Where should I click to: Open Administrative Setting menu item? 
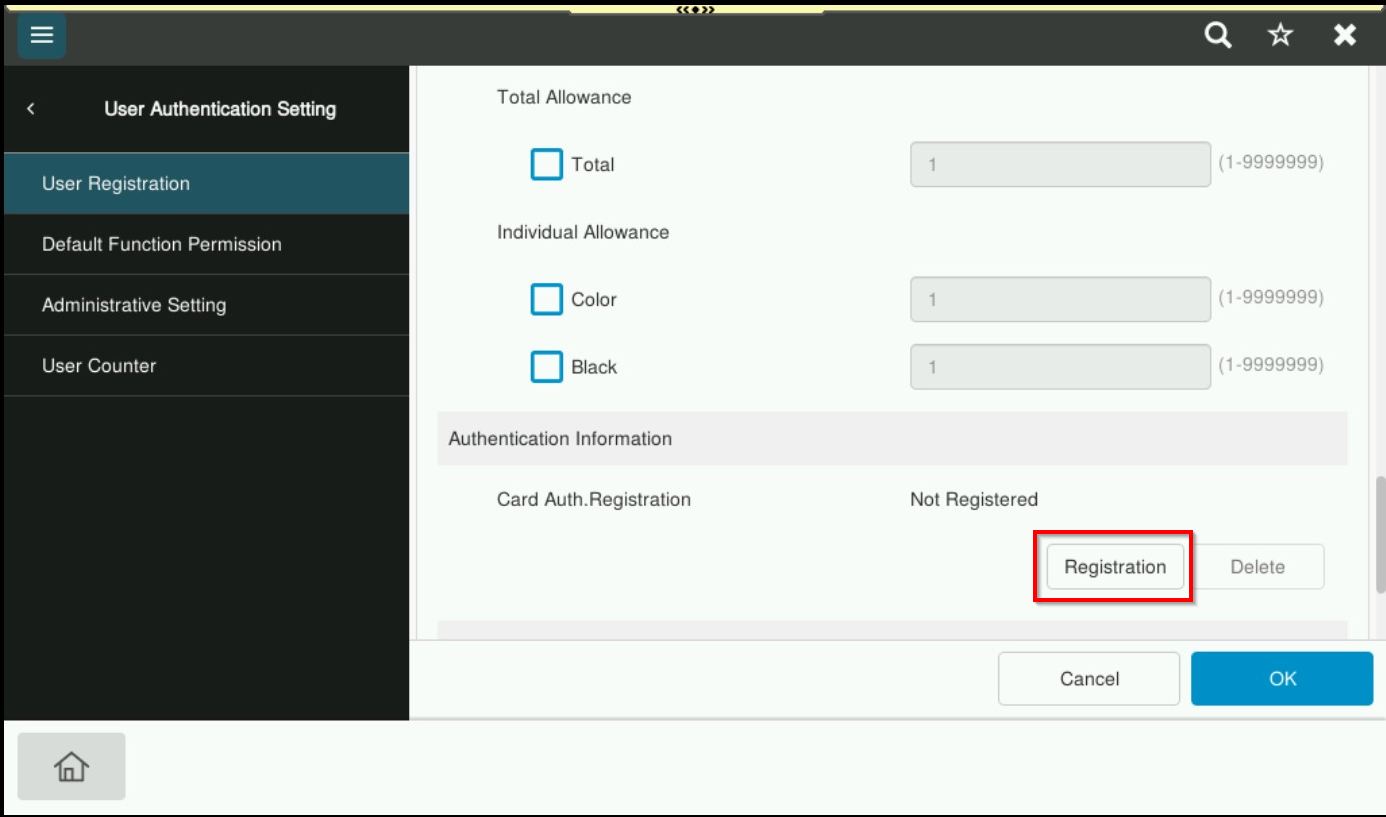[x=206, y=305]
